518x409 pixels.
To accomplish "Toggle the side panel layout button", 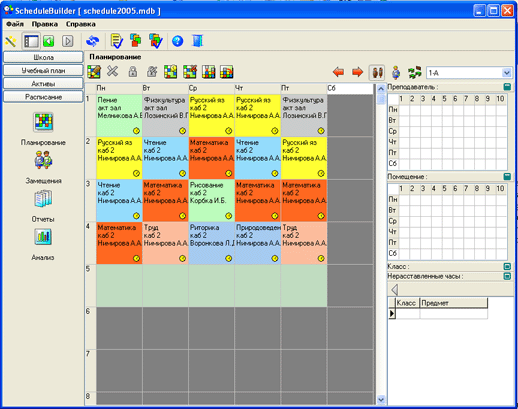I will [31, 41].
